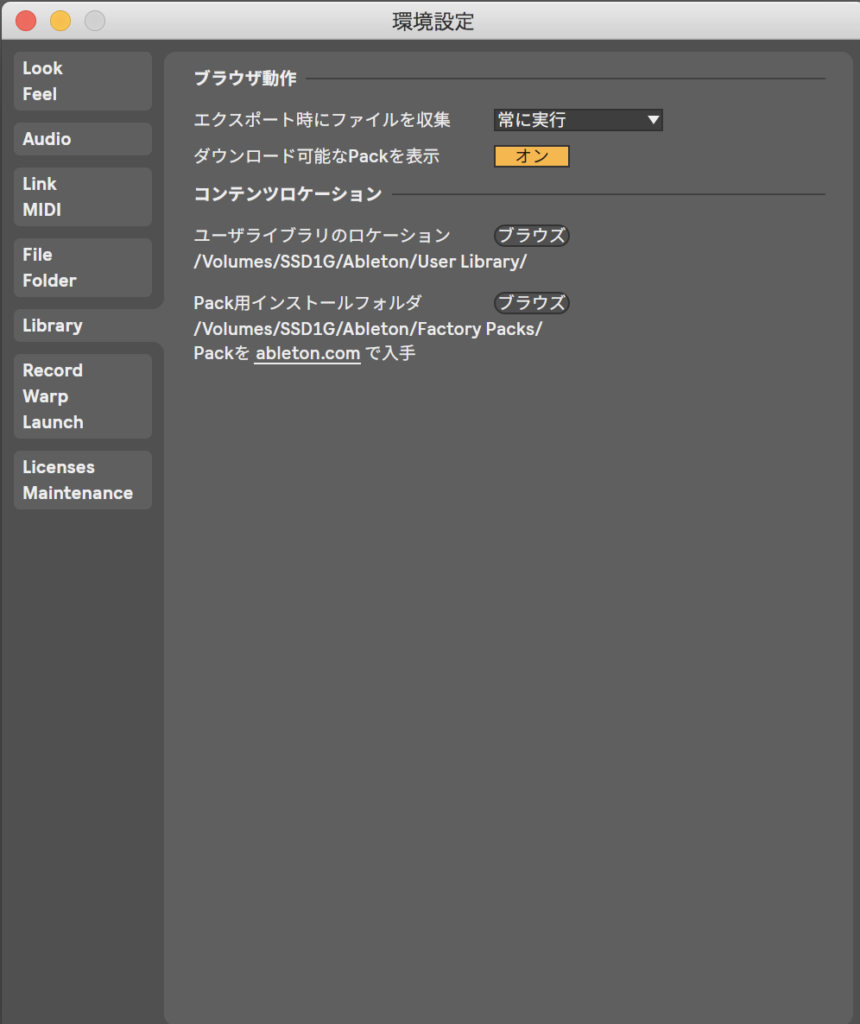Toggle the オン button for downloadable Packs

click(531, 156)
